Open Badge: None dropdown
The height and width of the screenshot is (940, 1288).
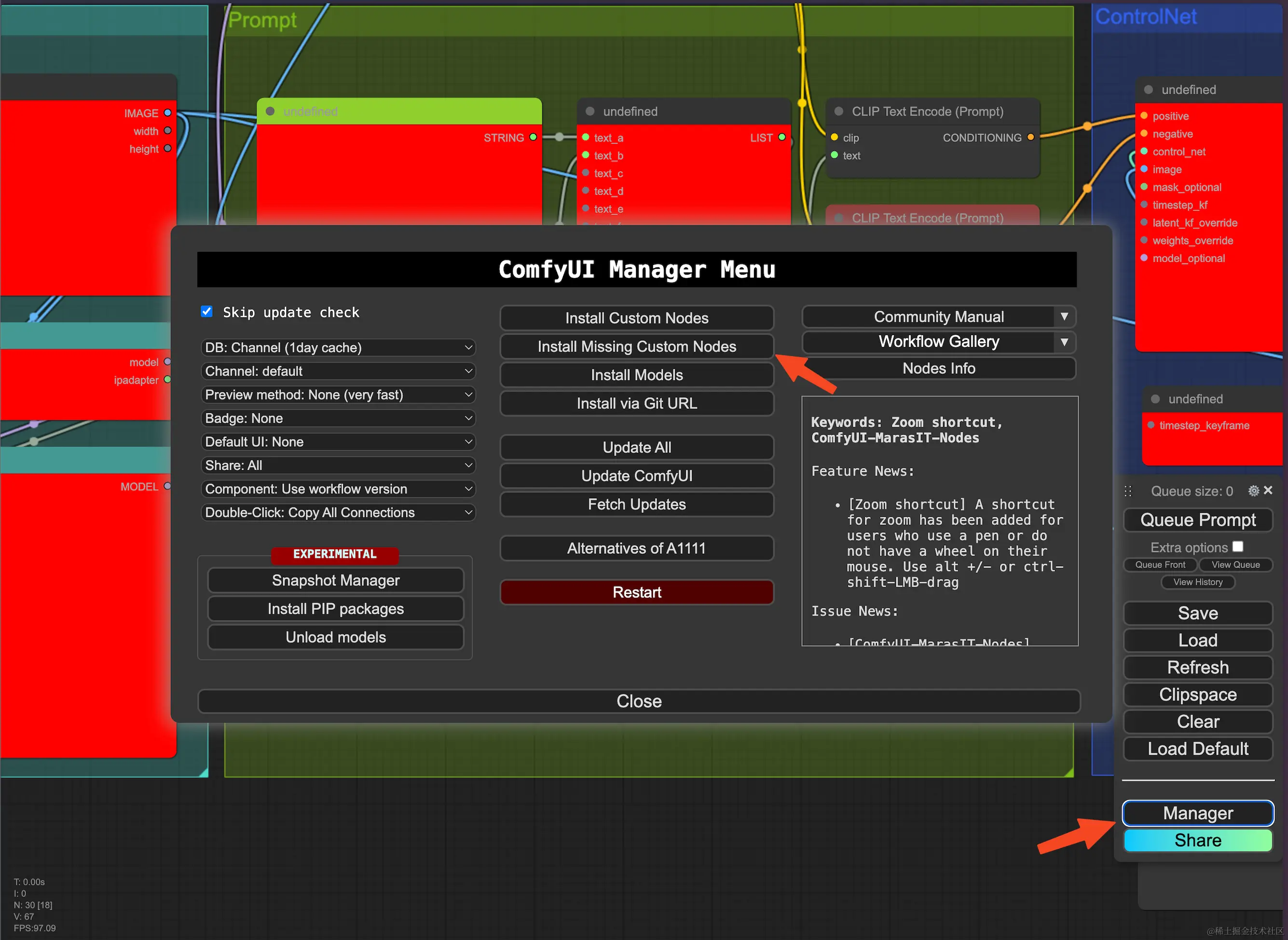tap(339, 418)
